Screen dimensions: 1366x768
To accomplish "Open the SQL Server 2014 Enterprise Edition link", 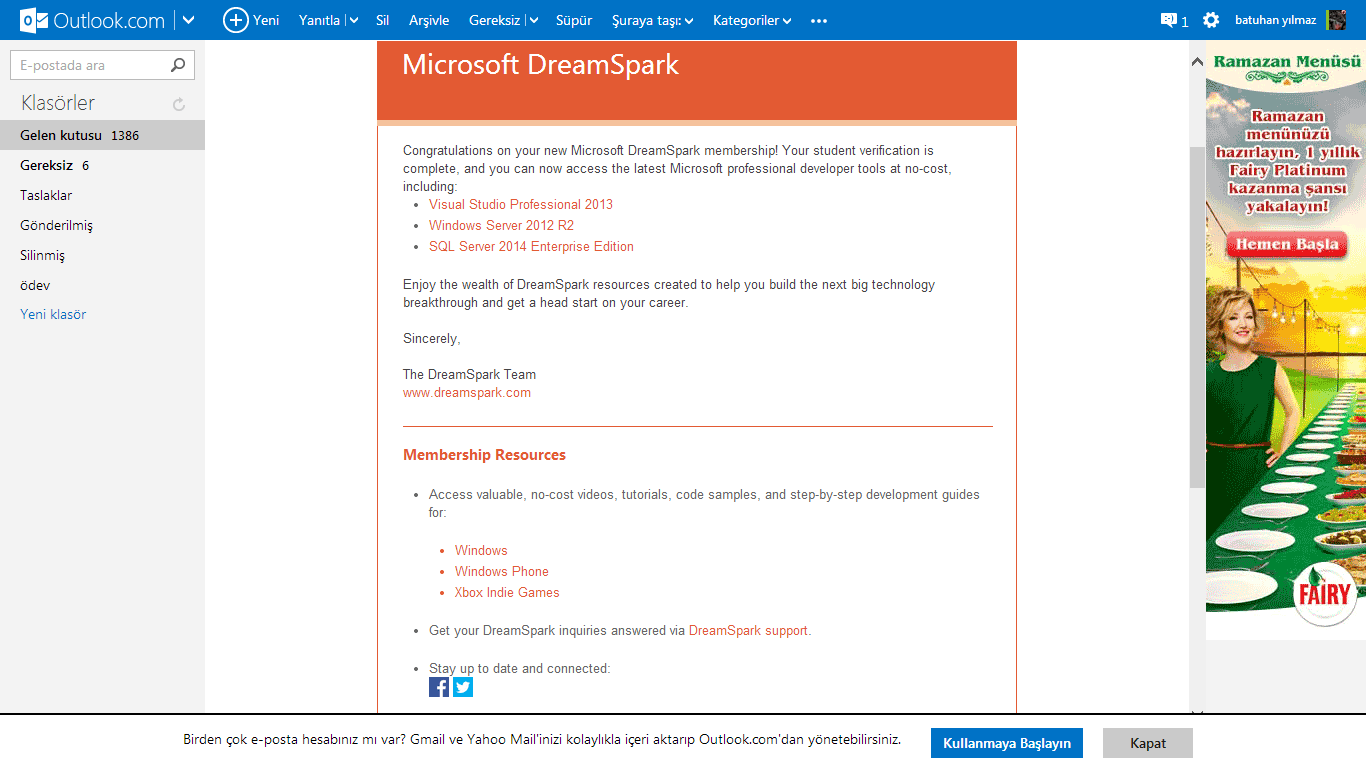I will tap(531, 246).
